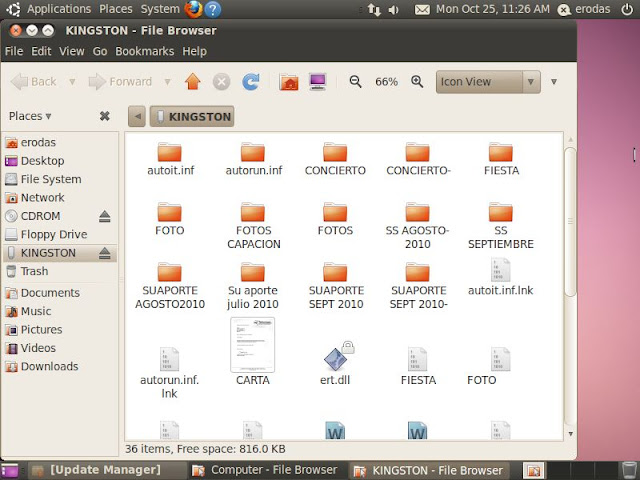Open the power/session menu icon

pyautogui.click(x=627, y=9)
